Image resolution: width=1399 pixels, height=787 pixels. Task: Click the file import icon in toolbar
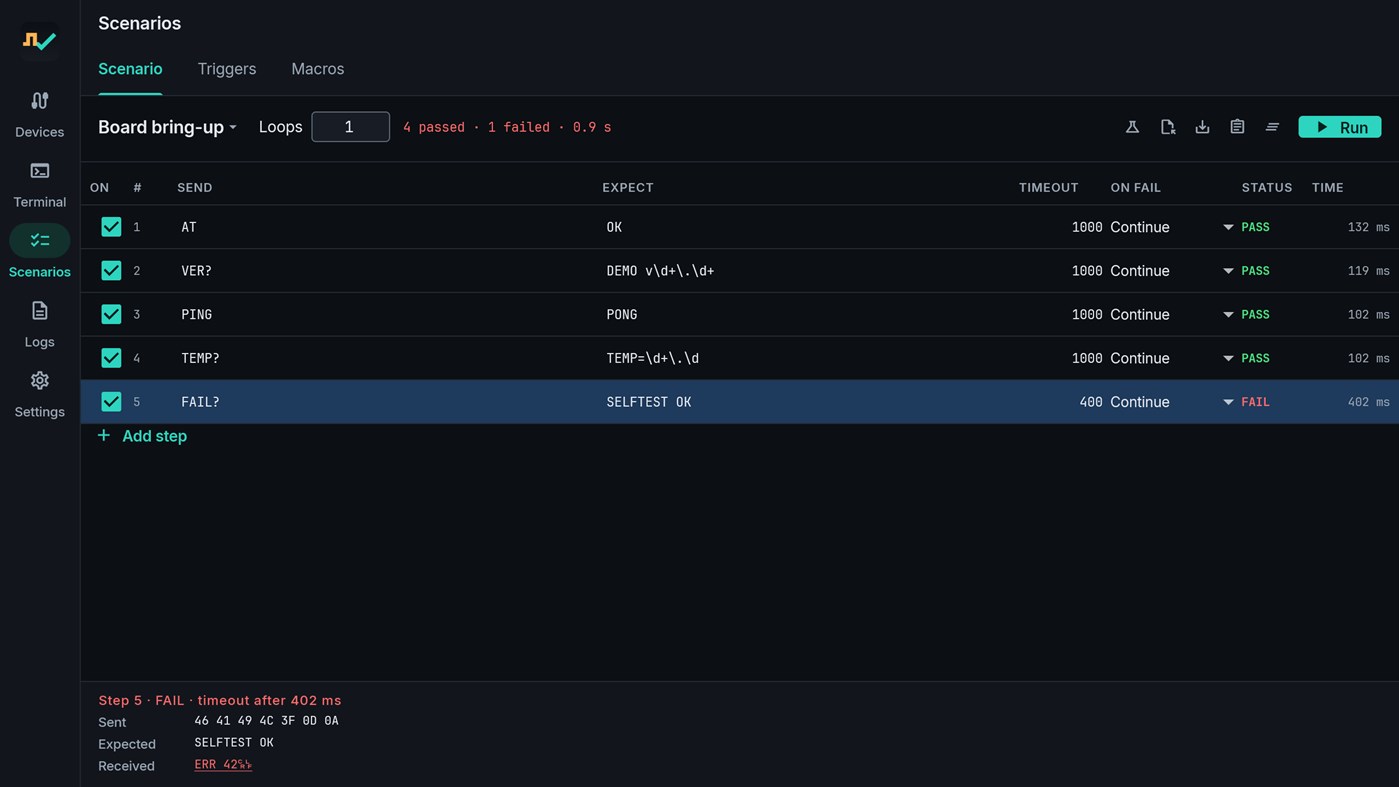pos(1167,127)
